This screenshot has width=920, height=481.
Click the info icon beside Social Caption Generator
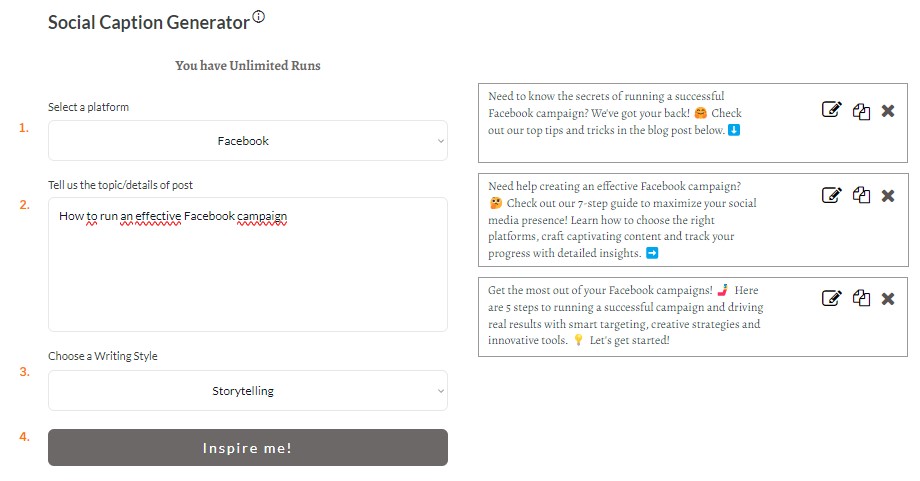[259, 17]
